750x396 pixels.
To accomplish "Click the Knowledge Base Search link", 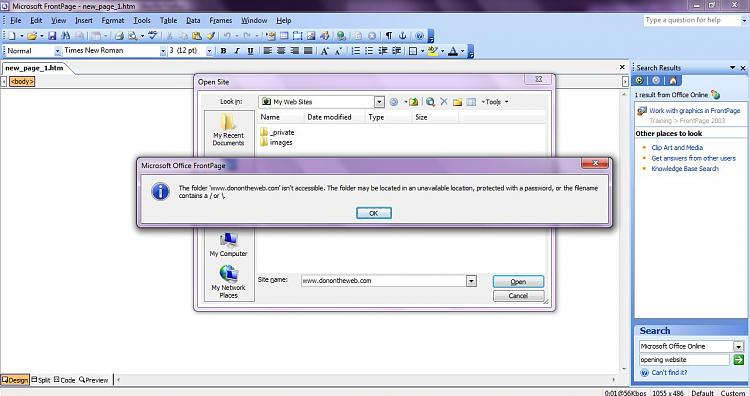I will pos(685,169).
